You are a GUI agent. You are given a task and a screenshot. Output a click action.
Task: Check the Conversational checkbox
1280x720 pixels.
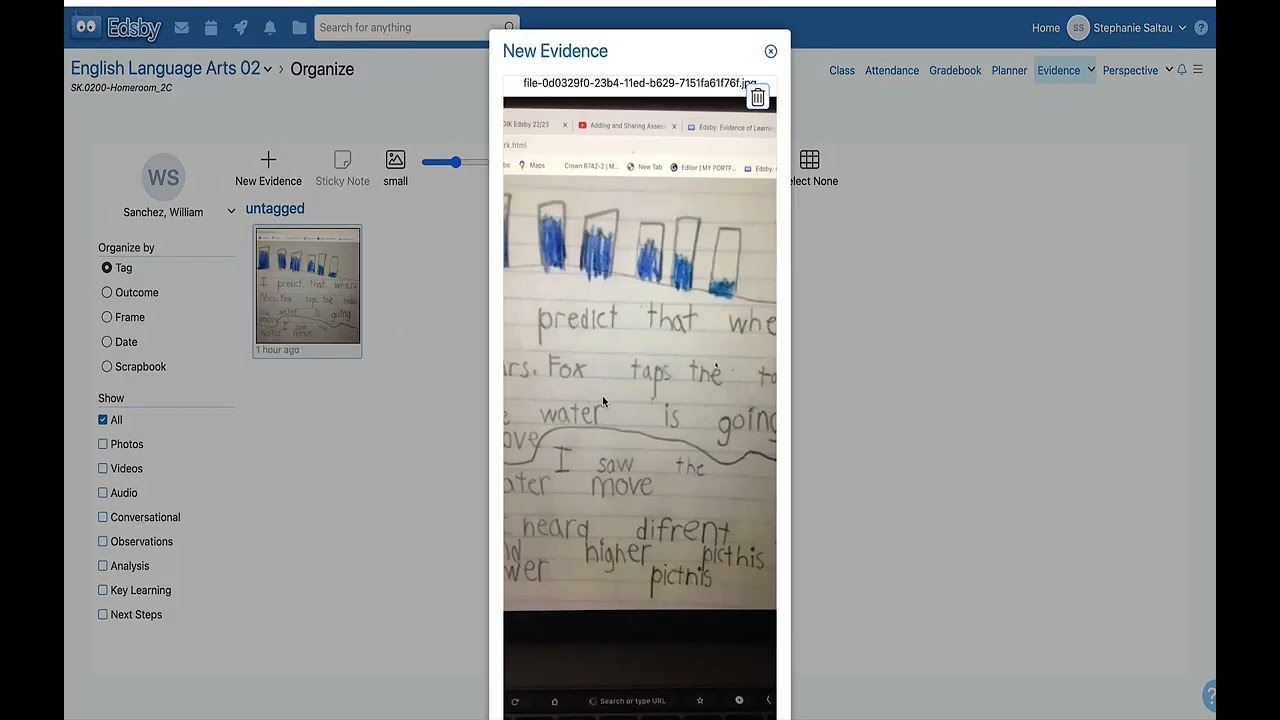click(x=103, y=517)
